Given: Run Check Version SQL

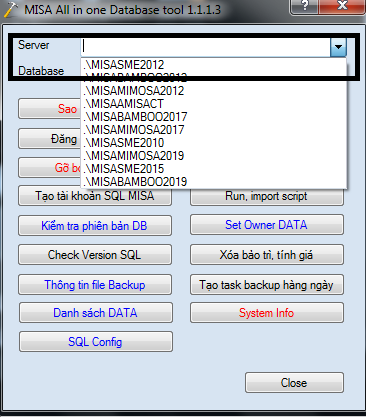Looking at the screenshot, I should pyautogui.click(x=95, y=255).
